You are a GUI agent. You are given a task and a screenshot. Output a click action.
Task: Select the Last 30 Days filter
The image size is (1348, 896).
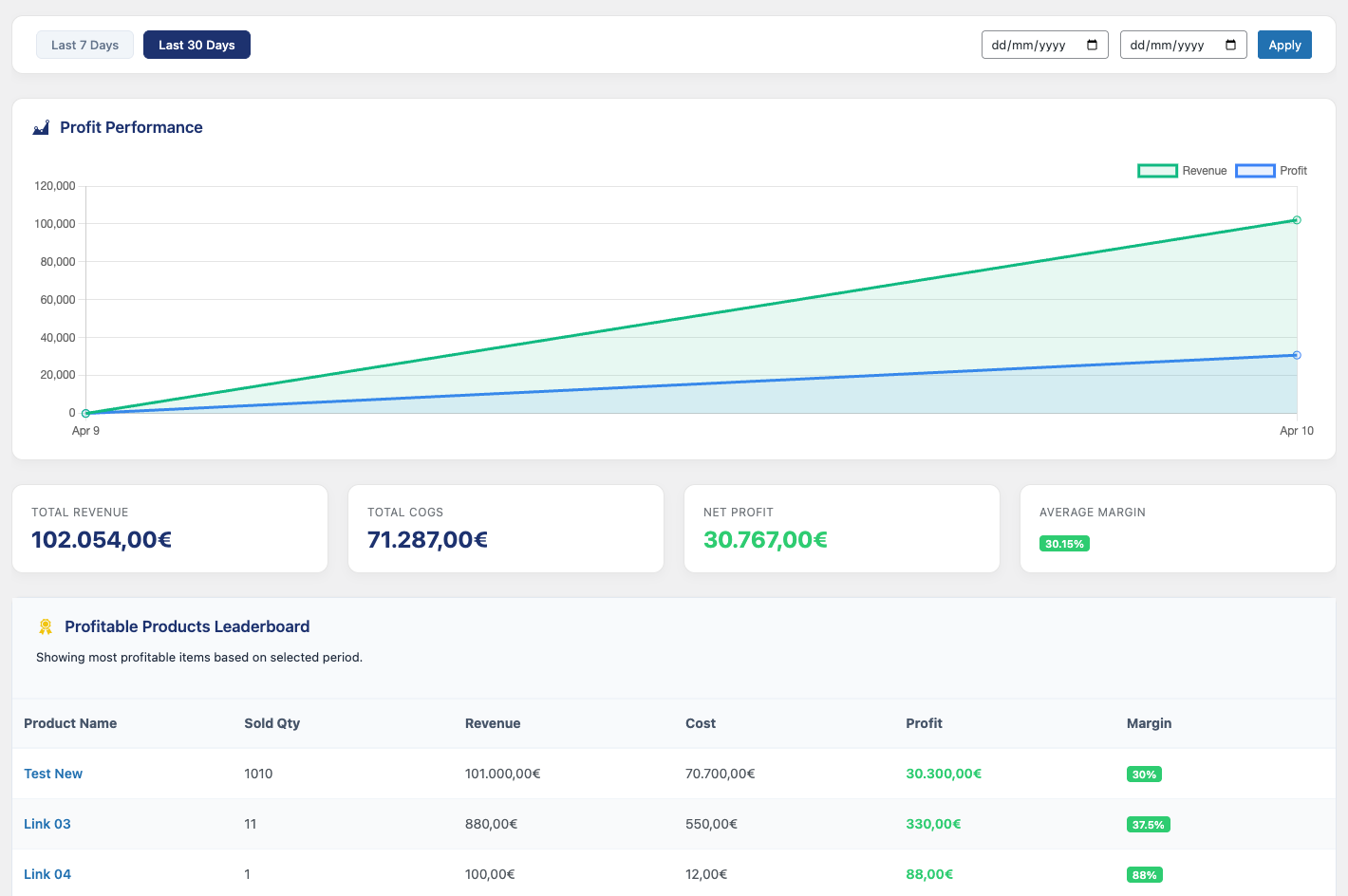click(x=197, y=45)
